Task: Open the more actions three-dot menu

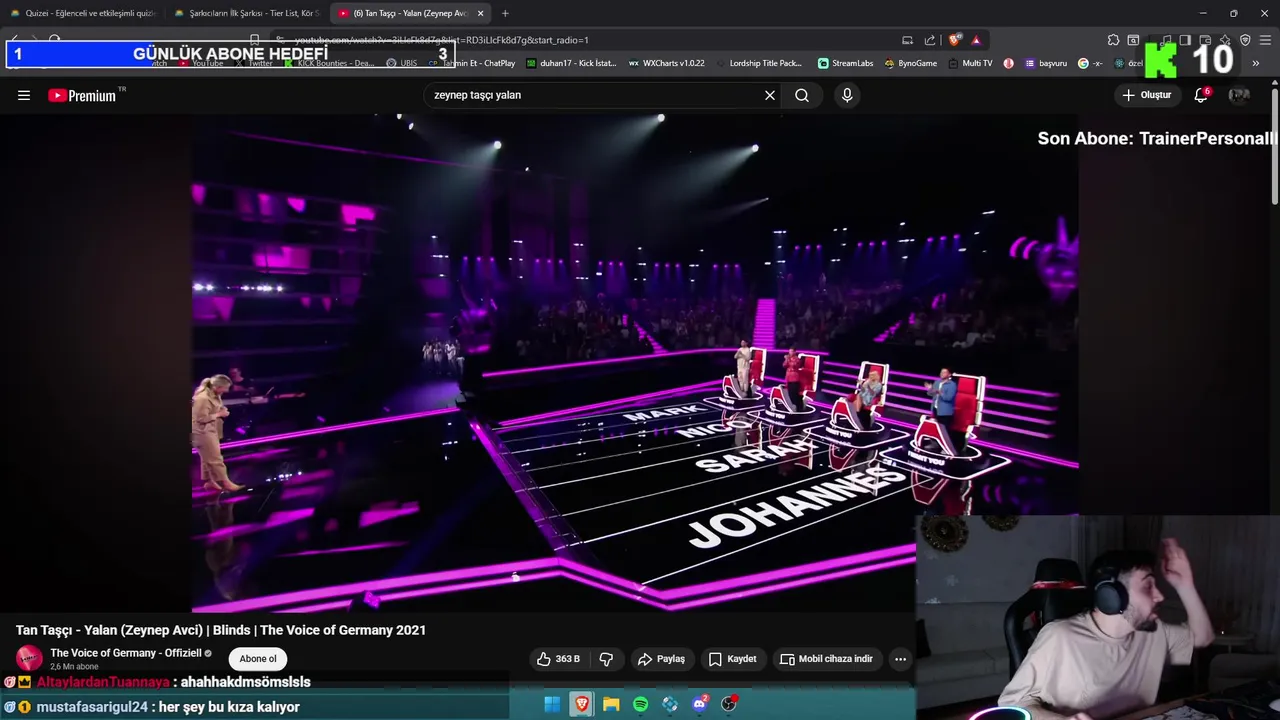Action: (x=900, y=659)
